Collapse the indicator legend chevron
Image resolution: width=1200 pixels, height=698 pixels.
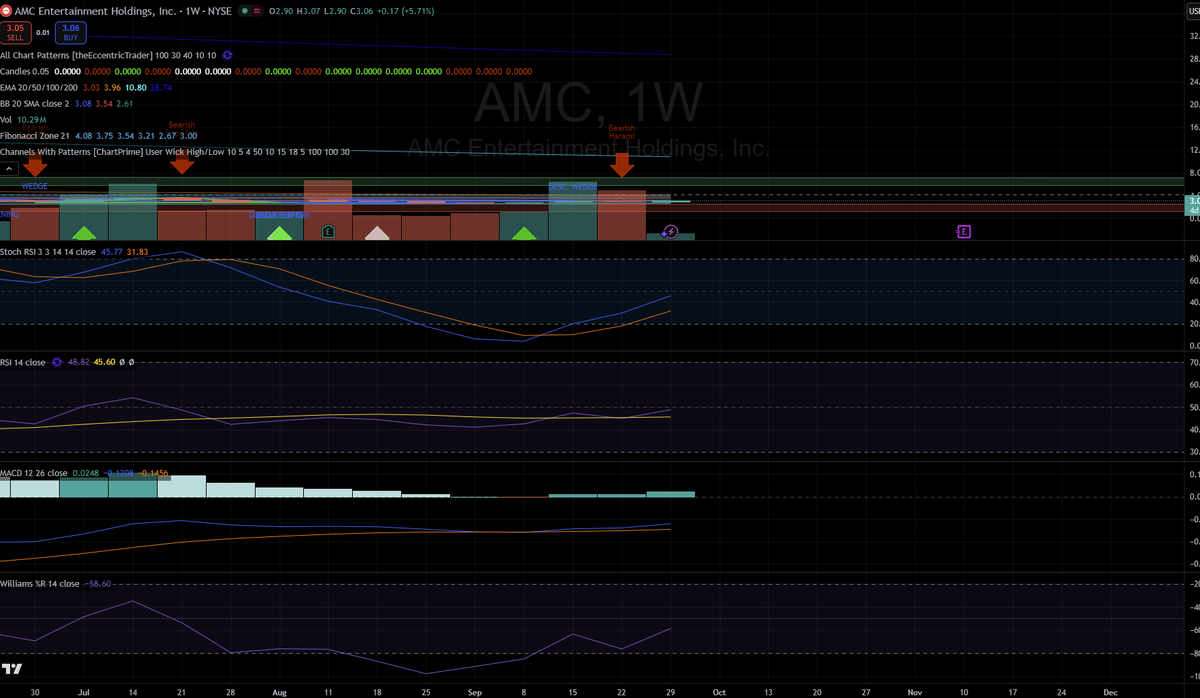click(x=9, y=170)
